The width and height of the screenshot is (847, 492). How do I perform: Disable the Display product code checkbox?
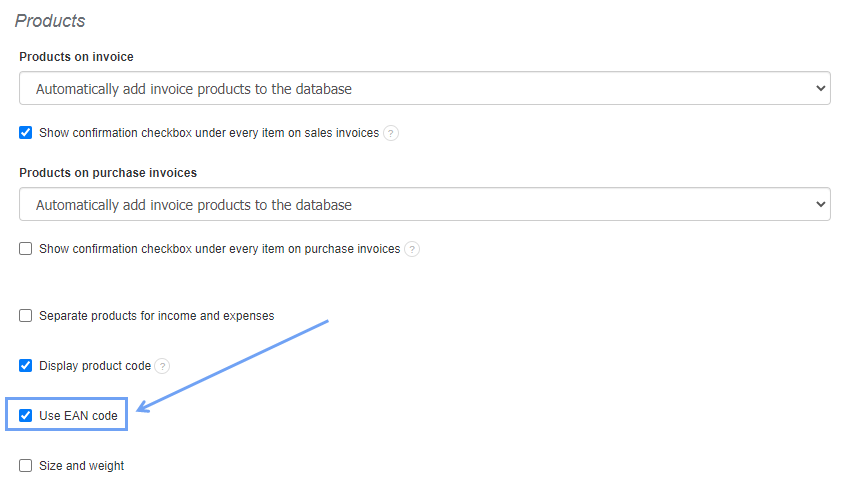tap(26, 366)
